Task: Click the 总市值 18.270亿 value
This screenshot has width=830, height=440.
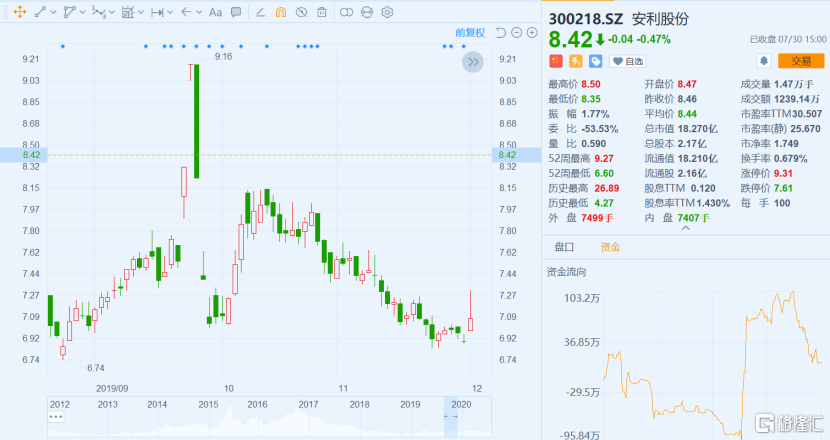Action: (698, 129)
